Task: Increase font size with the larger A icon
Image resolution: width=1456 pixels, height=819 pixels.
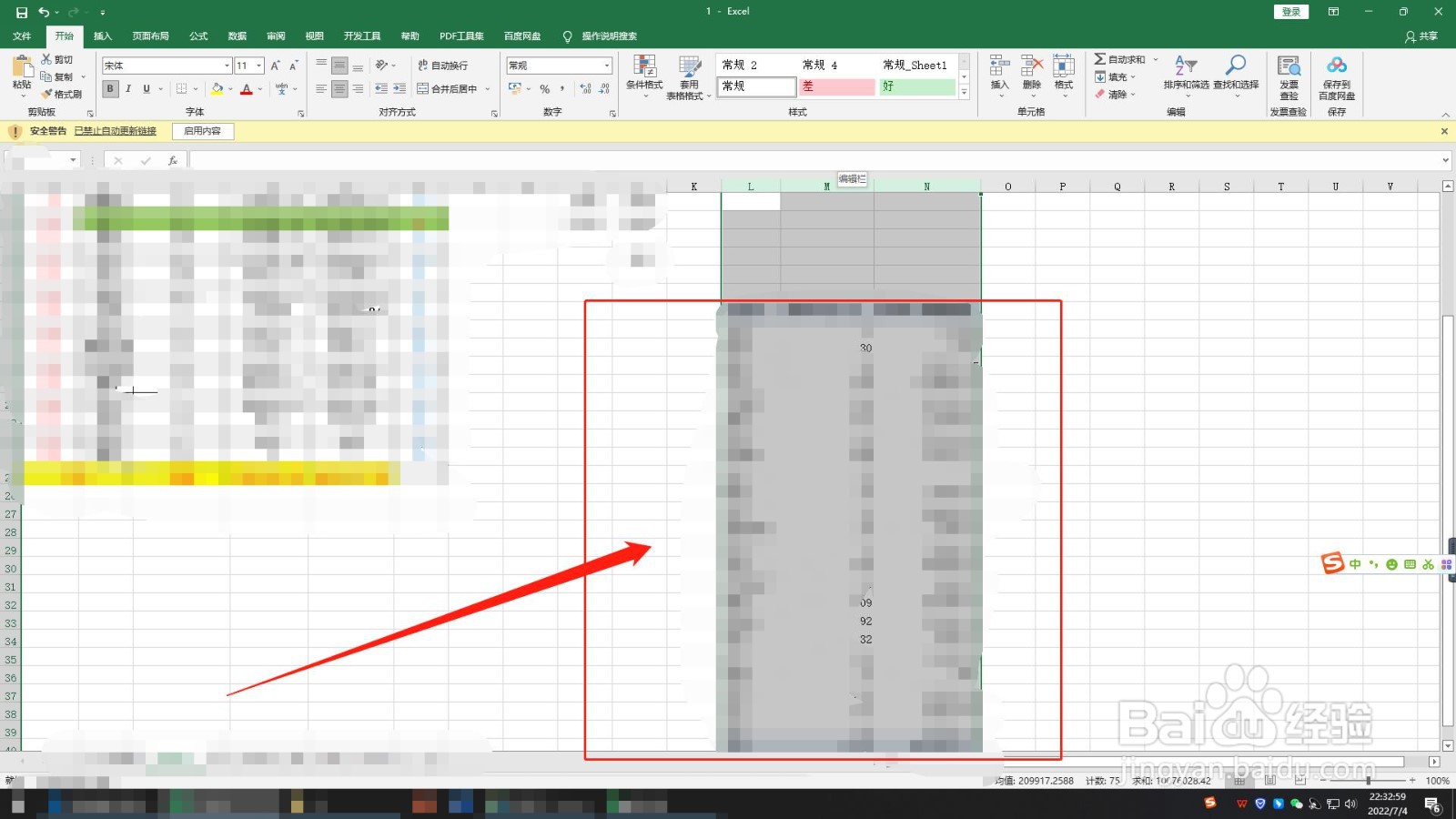Action: [275, 66]
